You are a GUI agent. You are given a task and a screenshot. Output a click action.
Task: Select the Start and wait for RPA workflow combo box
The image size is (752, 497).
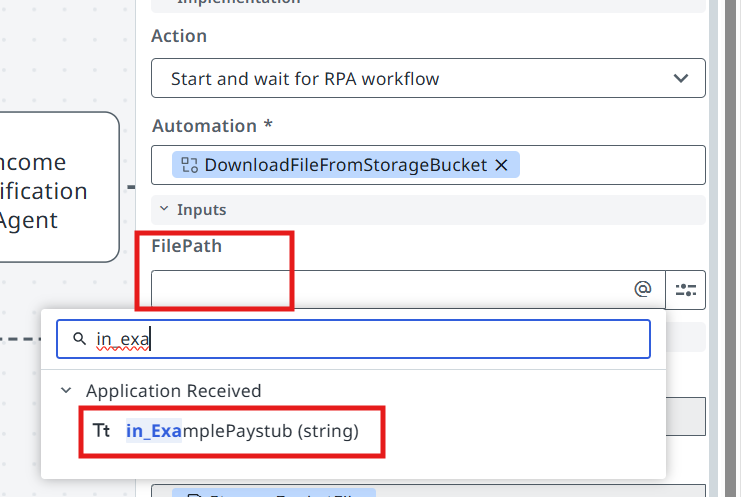click(x=428, y=78)
